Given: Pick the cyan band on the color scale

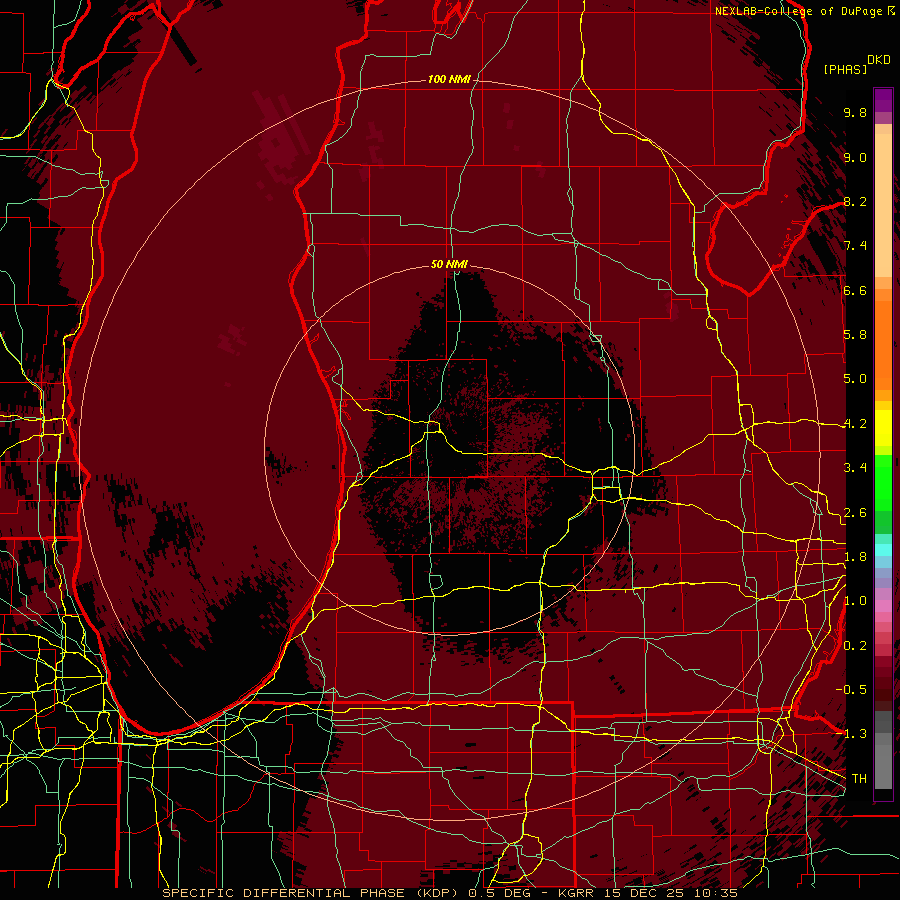Looking at the screenshot, I should click(883, 550).
